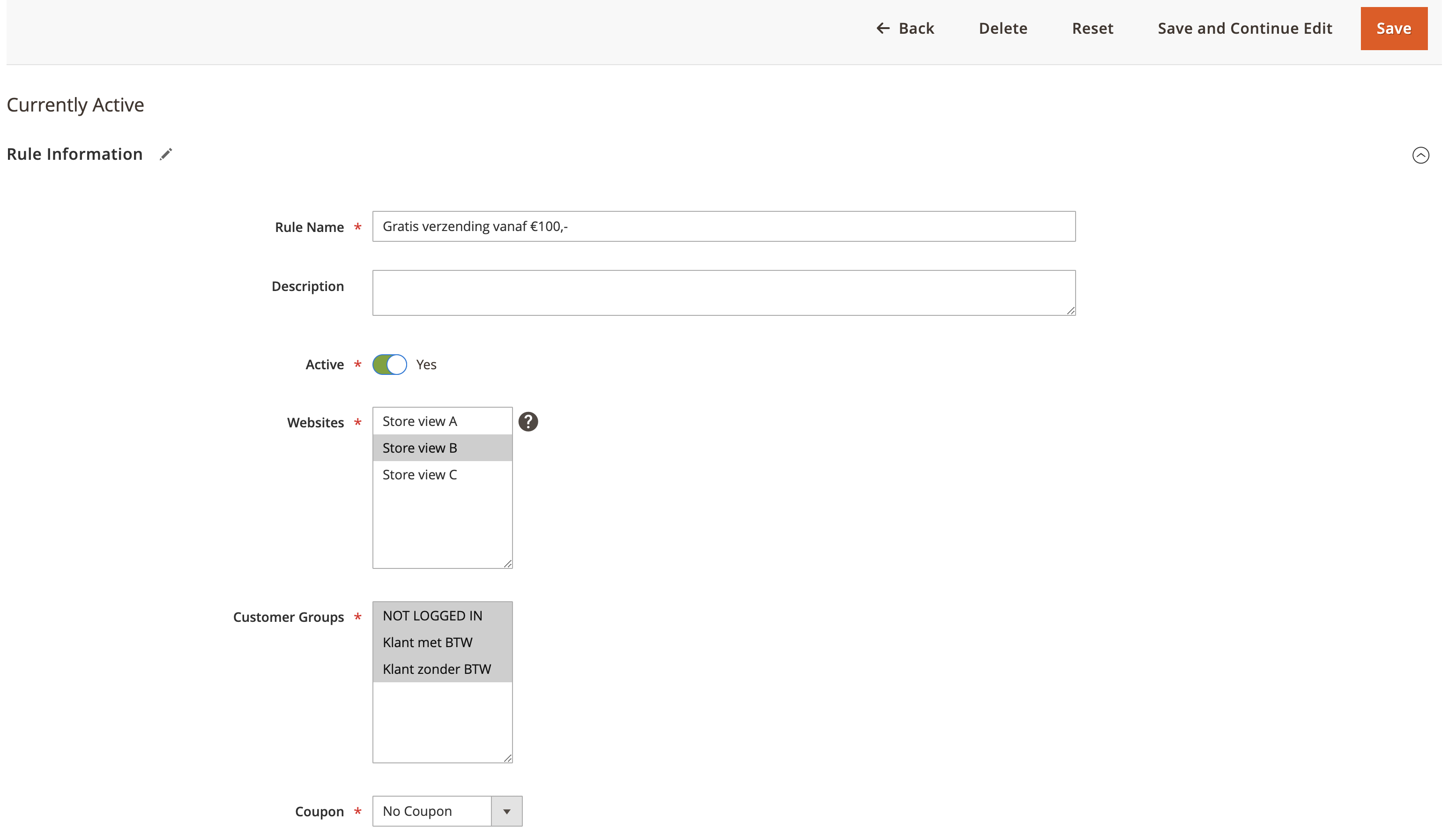1456x836 pixels.
Task: Open the Websites help question mark tooltip
Action: point(527,421)
